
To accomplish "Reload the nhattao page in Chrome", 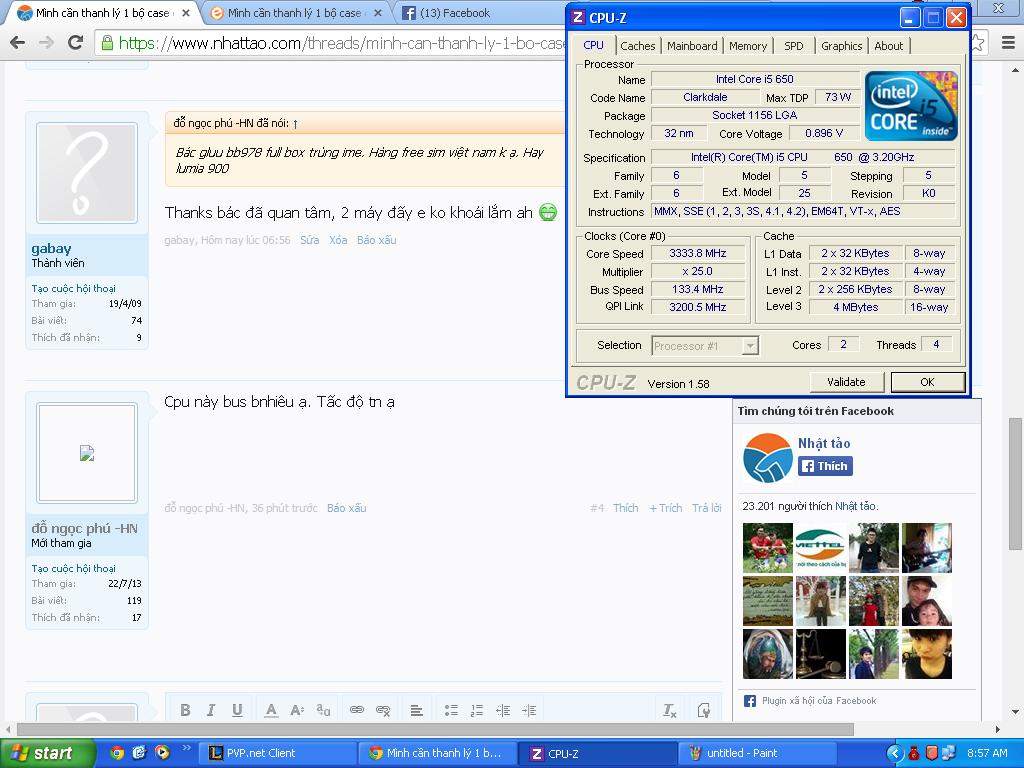I will pos(76,43).
